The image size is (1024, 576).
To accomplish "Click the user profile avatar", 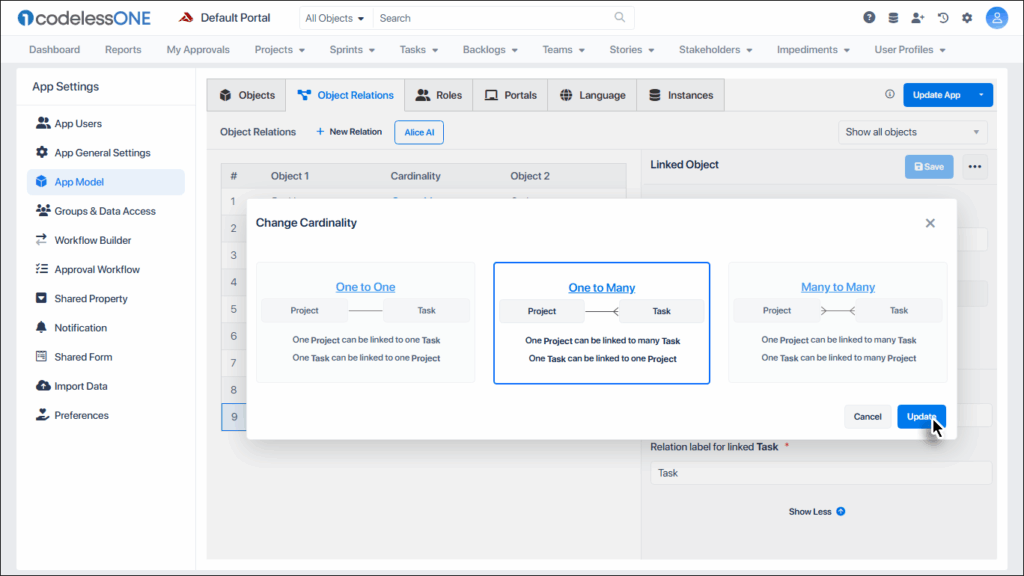I will pos(996,18).
